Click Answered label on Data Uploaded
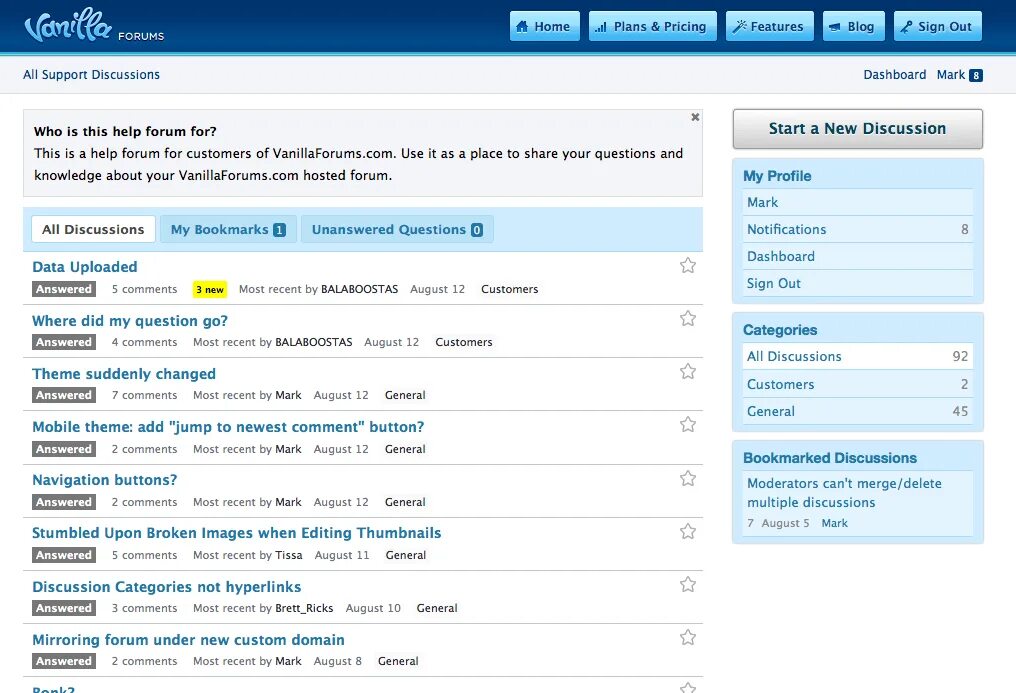The height and width of the screenshot is (693, 1016). [64, 289]
